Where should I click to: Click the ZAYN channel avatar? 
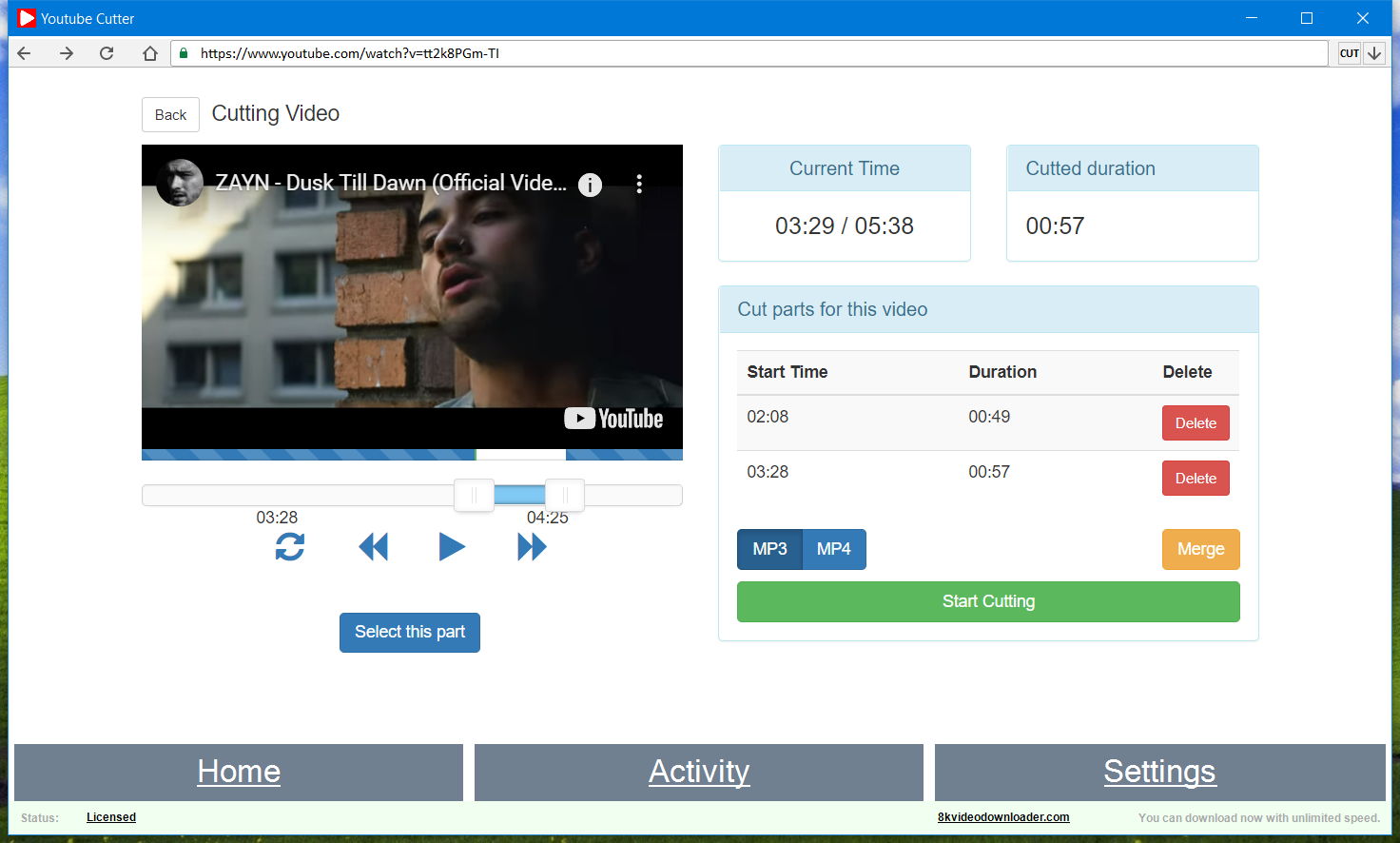[180, 183]
